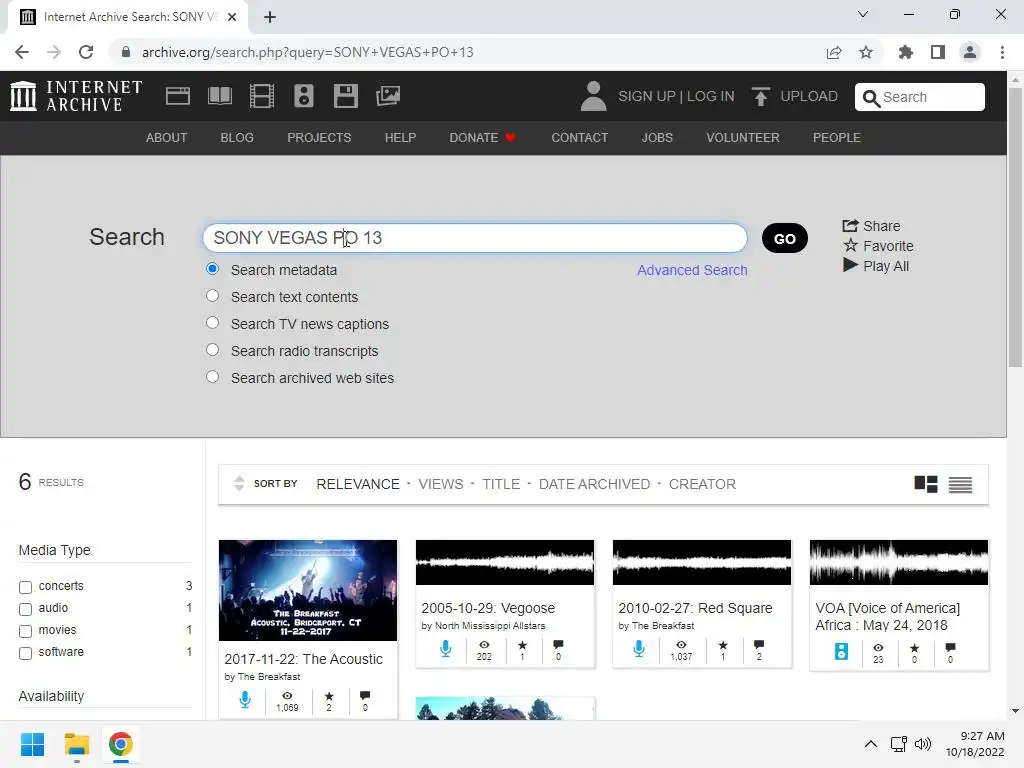Viewport: 1024px width, 768px height.
Task: Click the Play All triangle
Action: (x=850, y=265)
